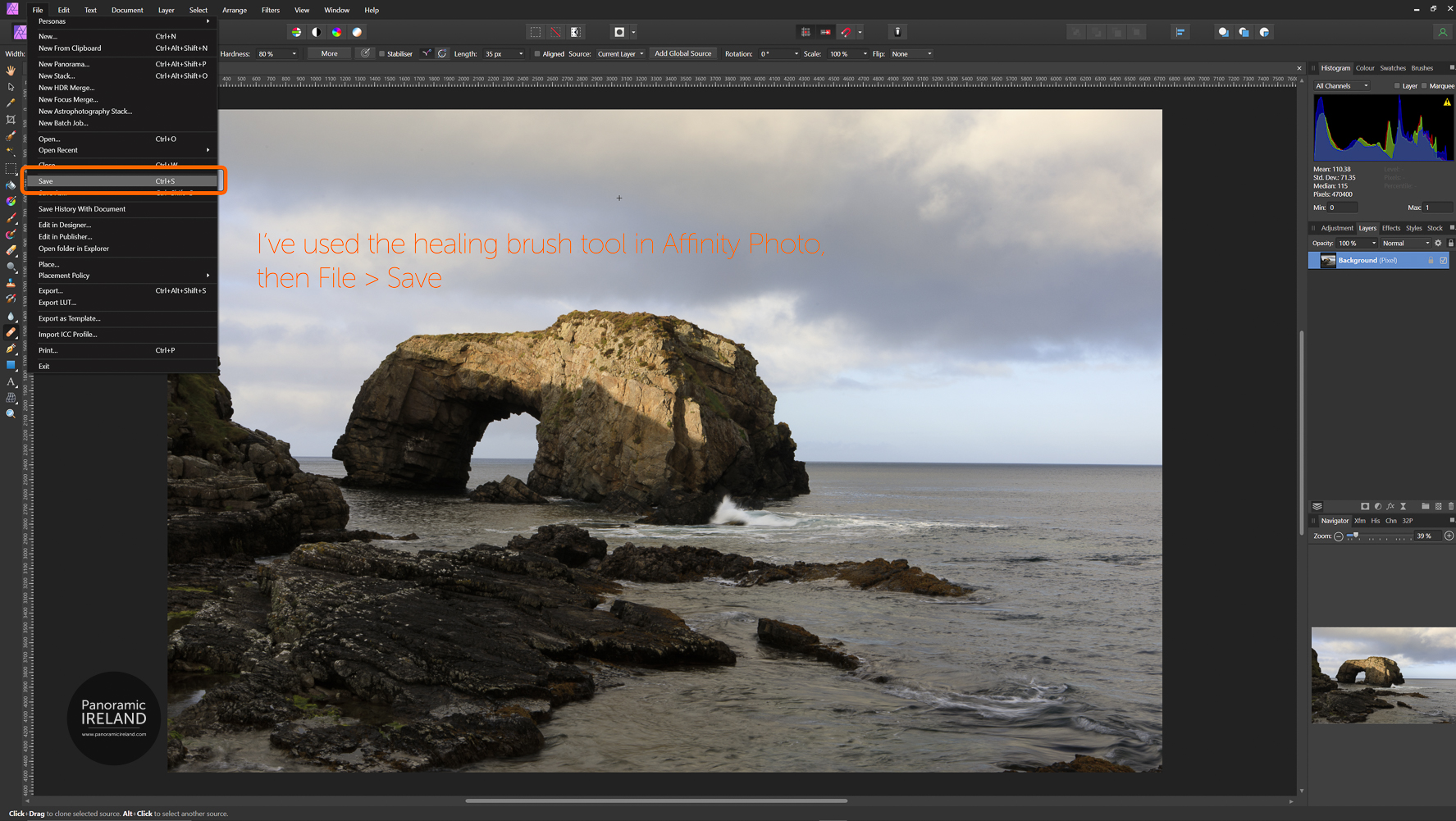This screenshot has height=821, width=1456.
Task: Click the Account icon top right
Action: pyautogui.click(x=1442, y=32)
